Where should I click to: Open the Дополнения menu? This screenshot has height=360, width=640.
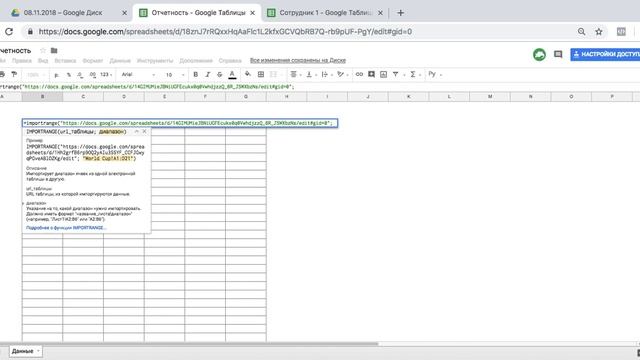coord(196,60)
